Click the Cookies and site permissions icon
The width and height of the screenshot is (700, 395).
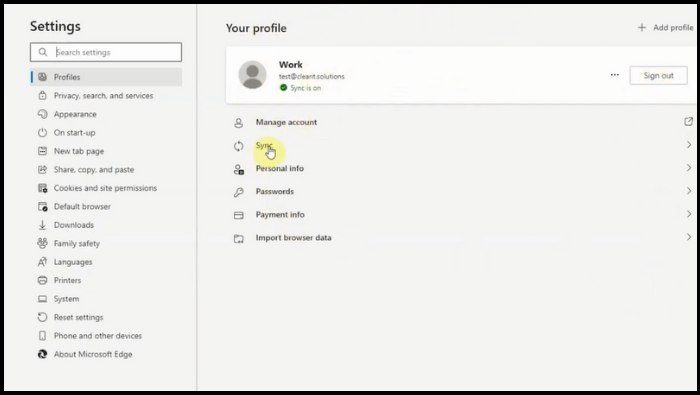coord(42,188)
